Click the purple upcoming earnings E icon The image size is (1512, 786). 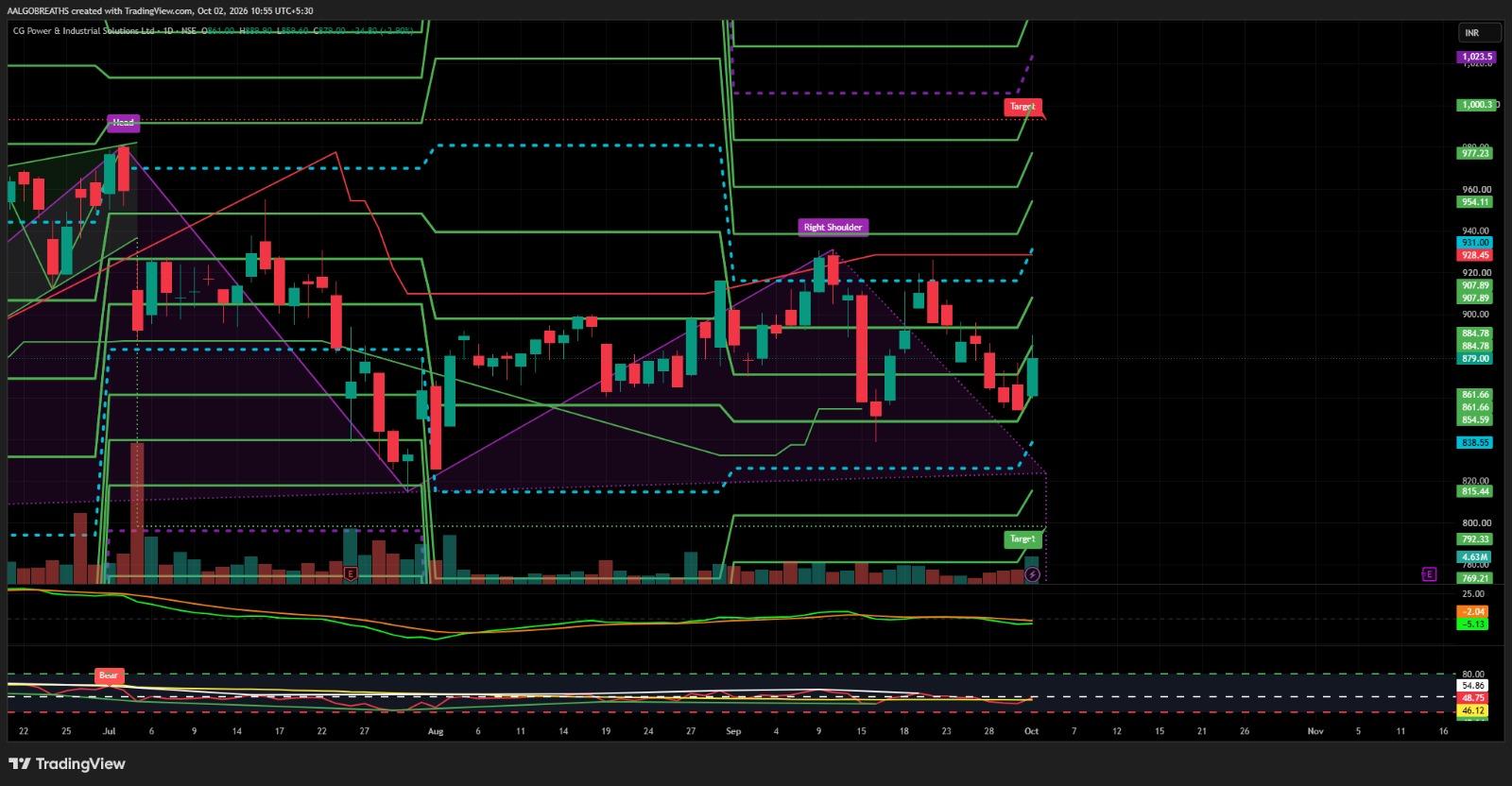coord(1429,573)
